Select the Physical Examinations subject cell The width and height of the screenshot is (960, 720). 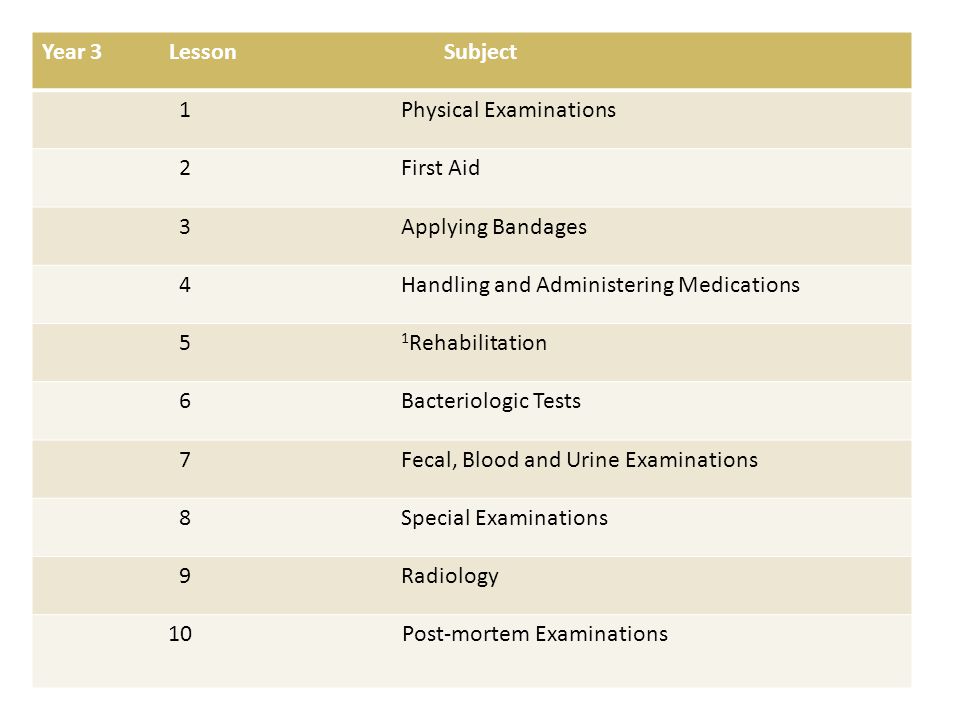point(508,110)
